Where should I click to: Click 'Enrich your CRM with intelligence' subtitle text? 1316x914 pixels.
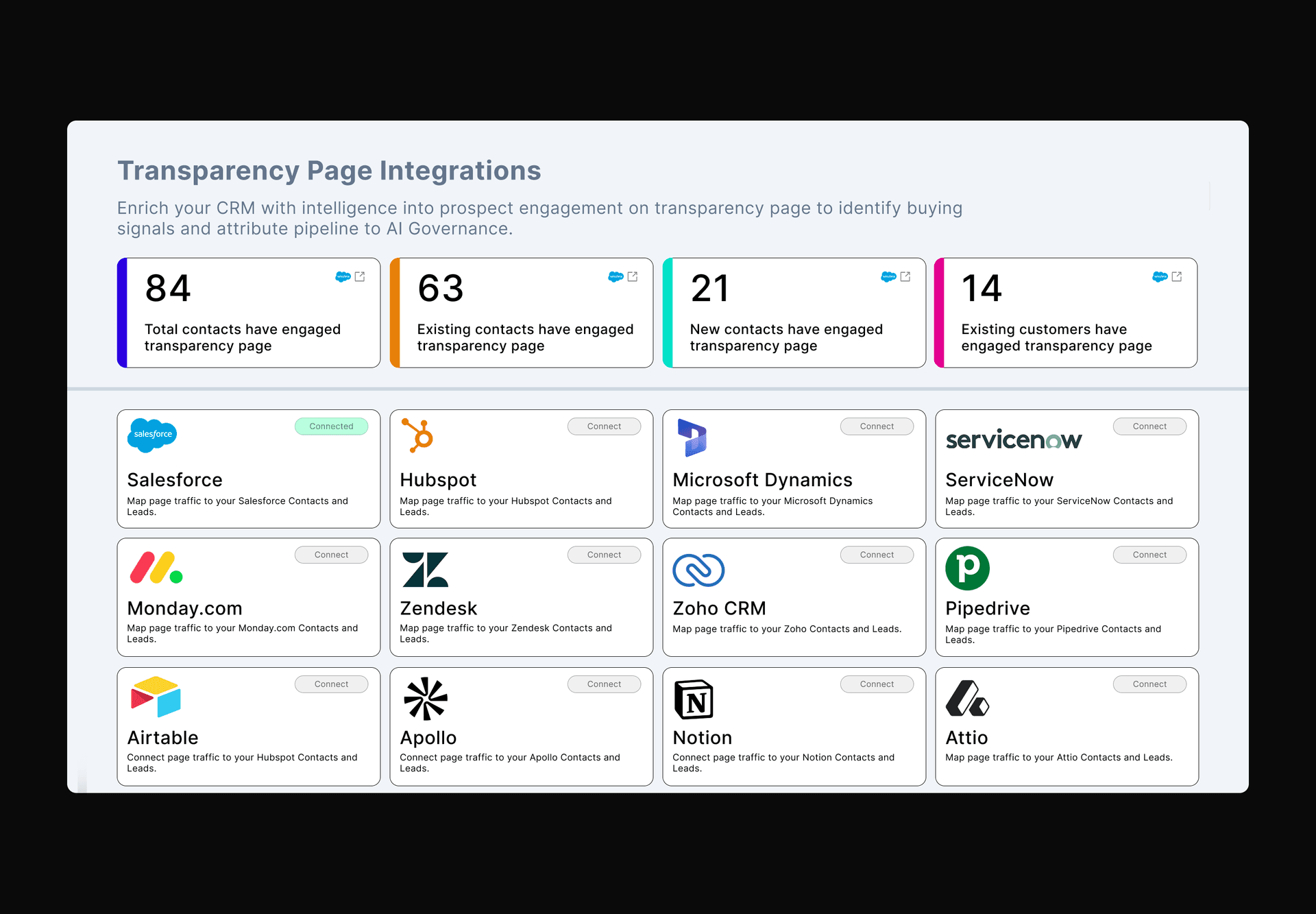click(539, 218)
